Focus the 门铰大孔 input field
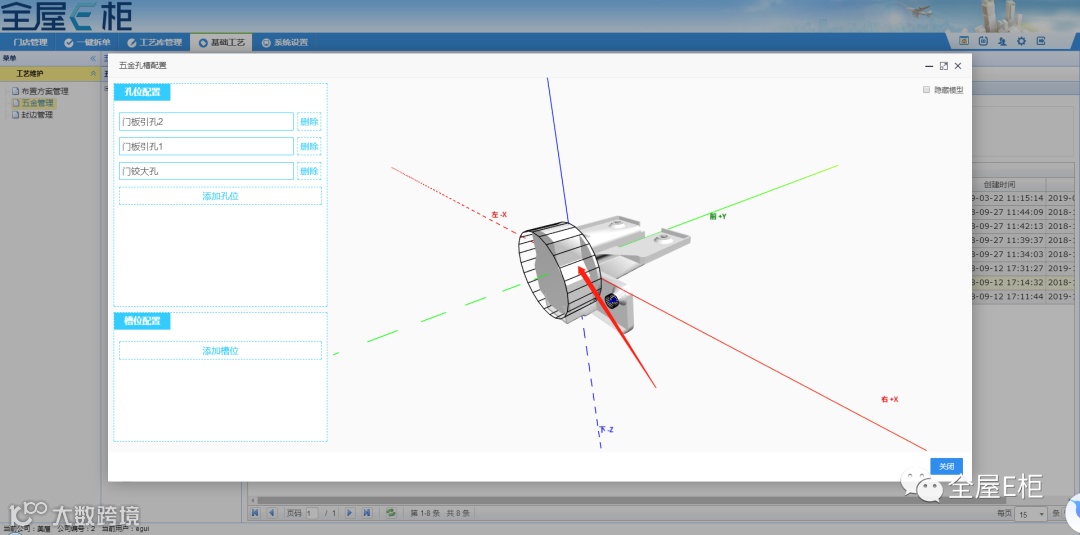The image size is (1080, 535). coord(206,171)
